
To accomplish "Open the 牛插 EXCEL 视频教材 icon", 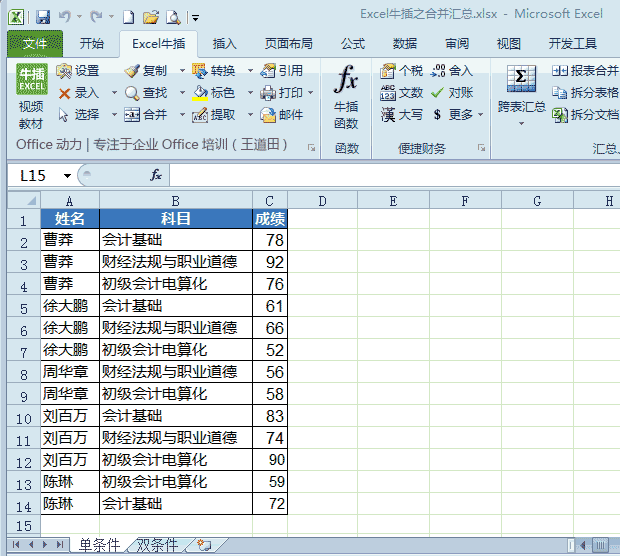I will [32, 96].
